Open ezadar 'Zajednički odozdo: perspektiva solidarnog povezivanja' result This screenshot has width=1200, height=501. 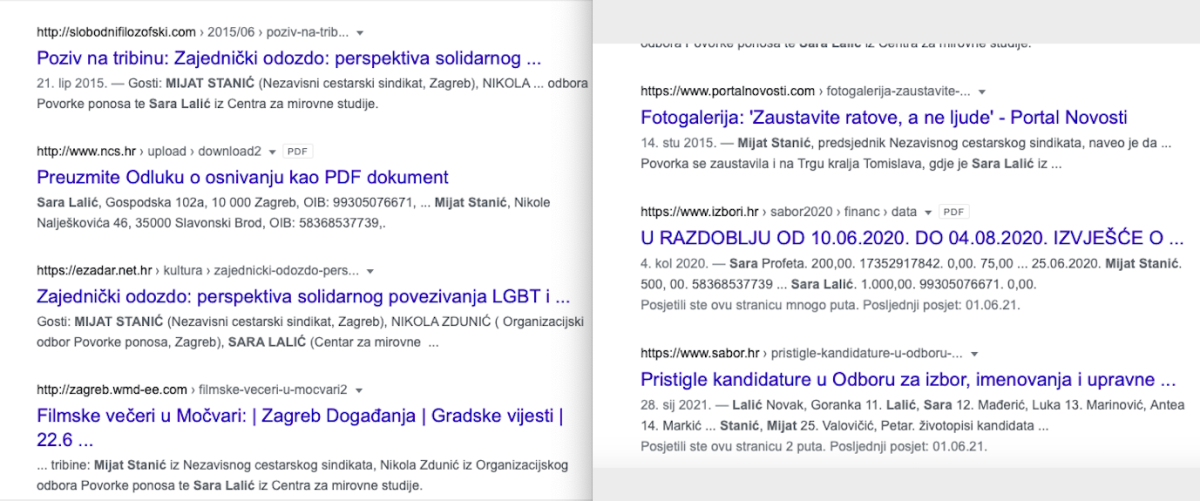point(303,296)
